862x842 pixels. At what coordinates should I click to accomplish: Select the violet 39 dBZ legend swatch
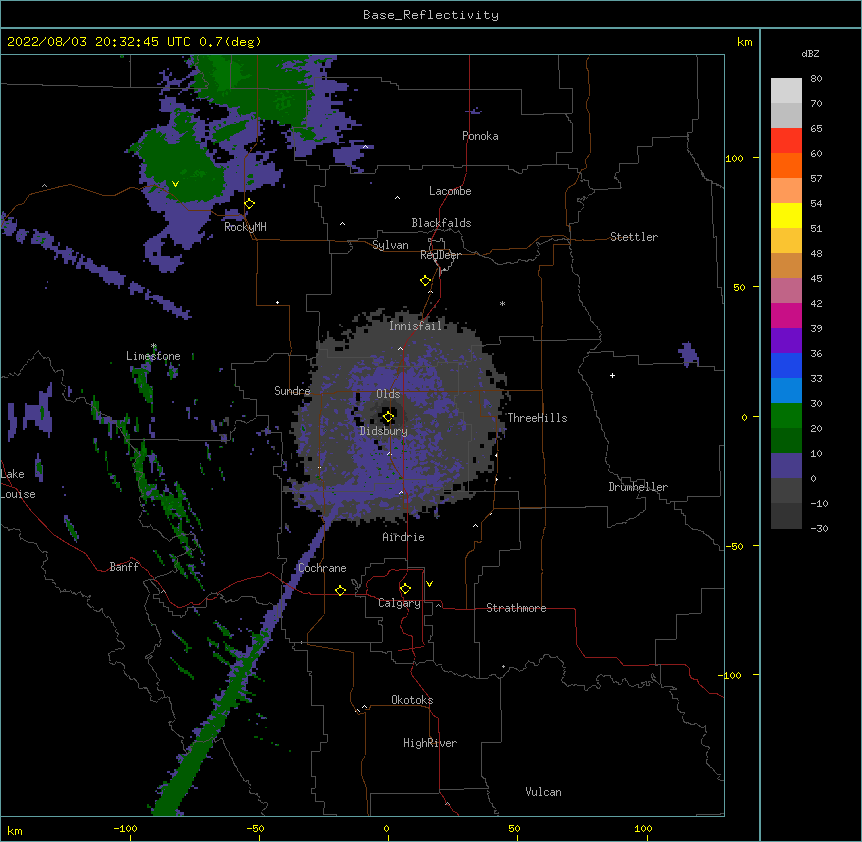click(786, 341)
